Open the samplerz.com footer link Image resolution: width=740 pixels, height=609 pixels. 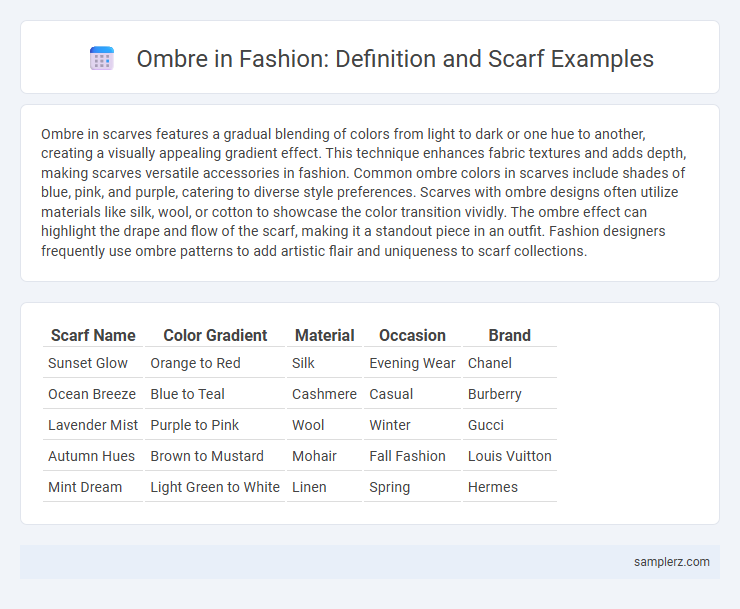(672, 562)
